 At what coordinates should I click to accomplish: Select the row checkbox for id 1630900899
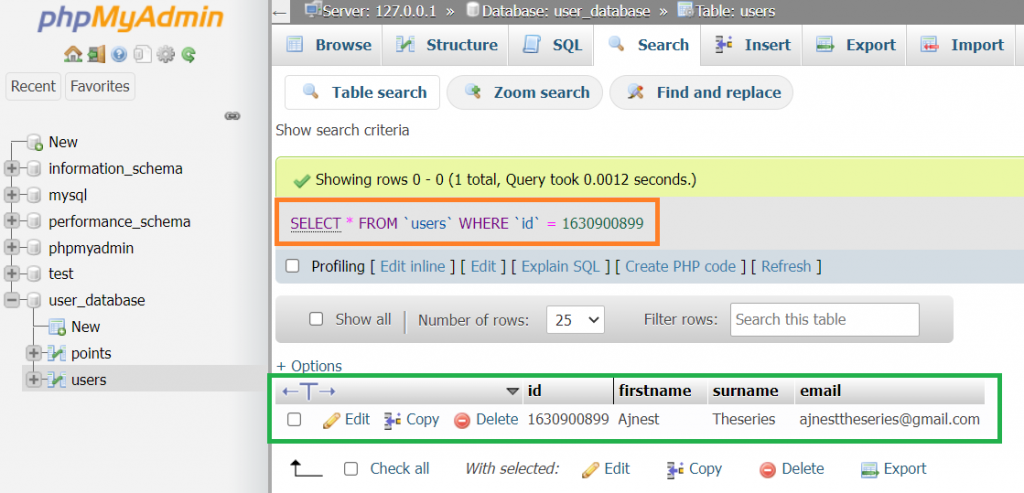tap(294, 419)
